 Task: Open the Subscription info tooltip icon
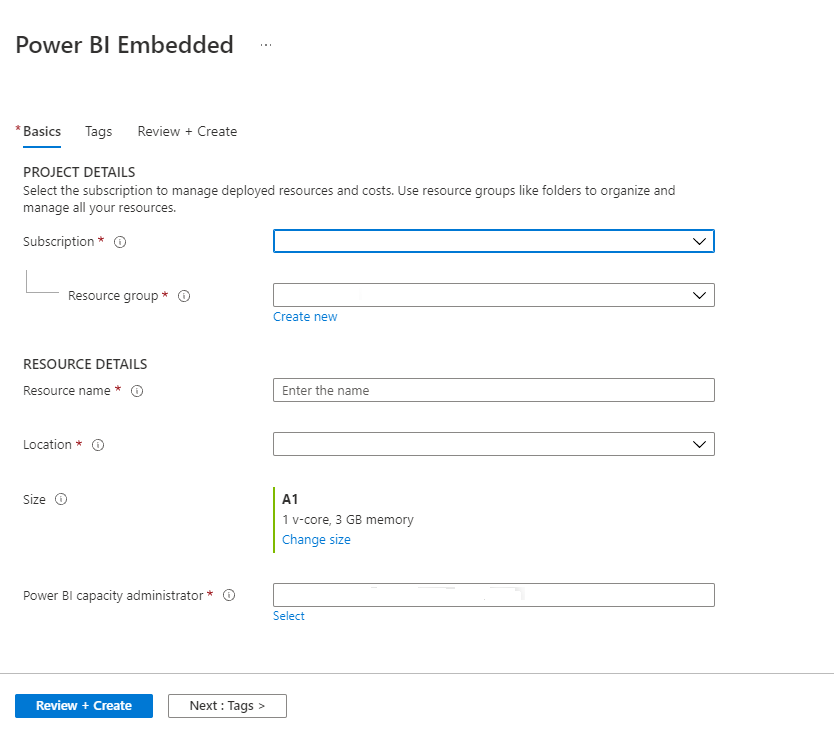(119, 241)
